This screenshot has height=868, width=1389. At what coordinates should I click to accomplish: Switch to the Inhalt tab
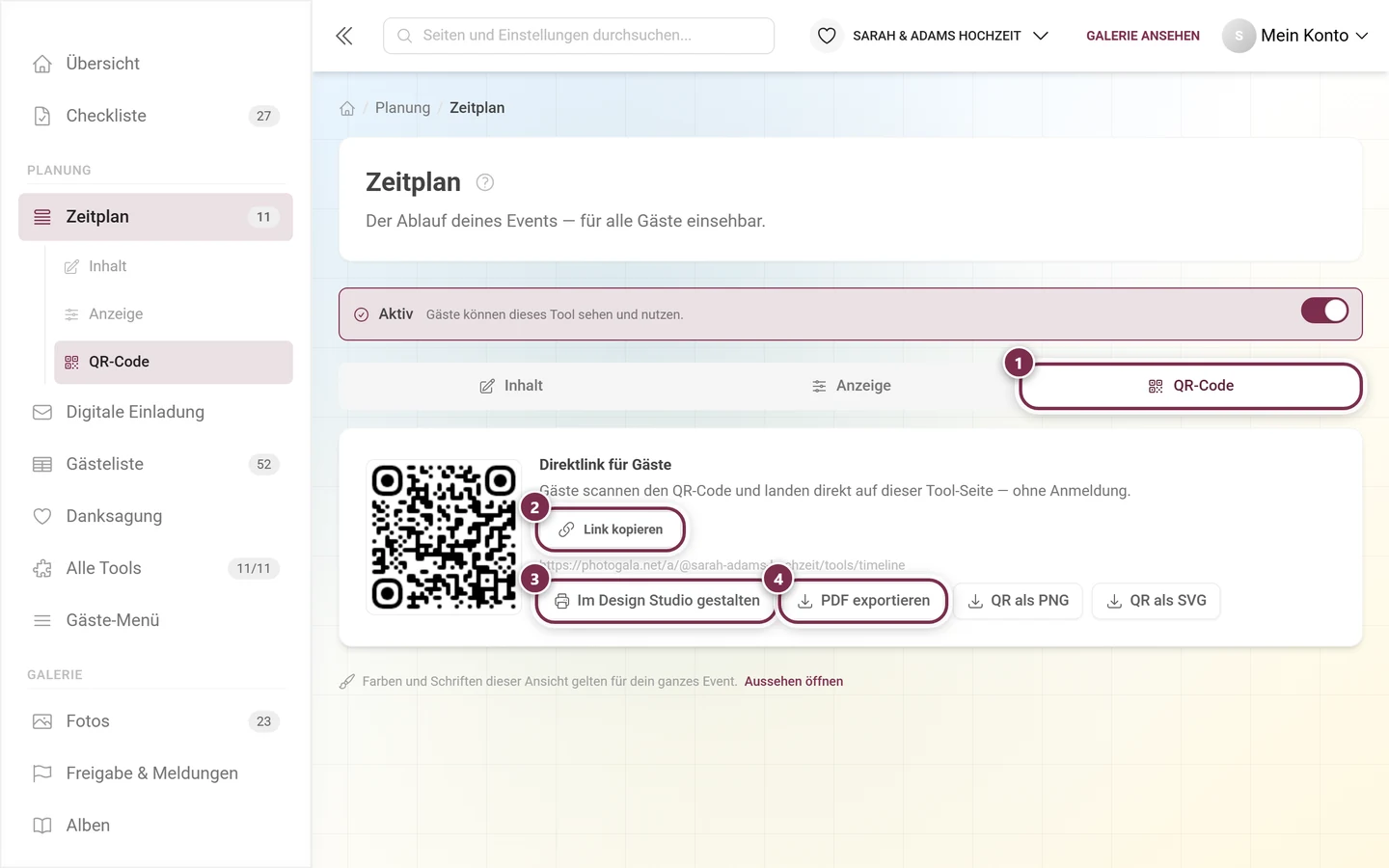point(511,386)
